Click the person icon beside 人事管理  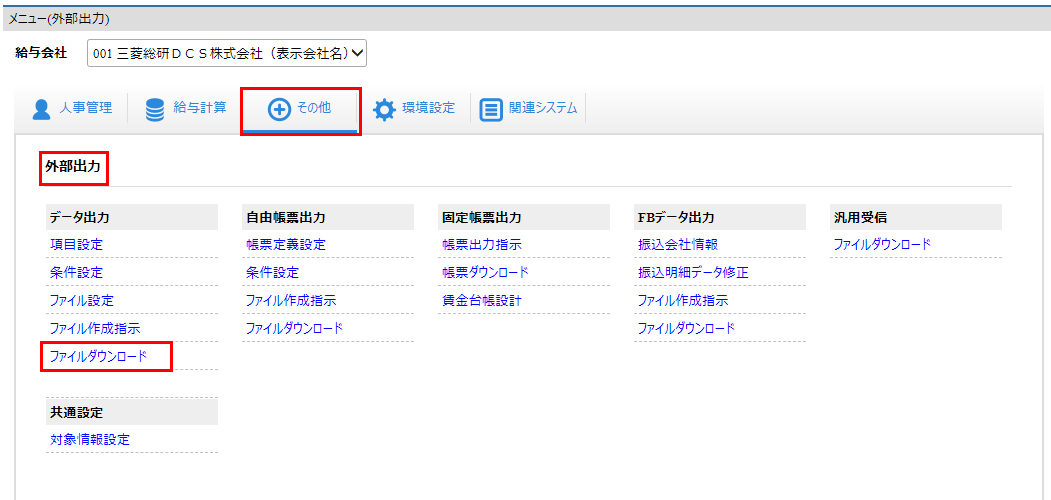tap(42, 109)
